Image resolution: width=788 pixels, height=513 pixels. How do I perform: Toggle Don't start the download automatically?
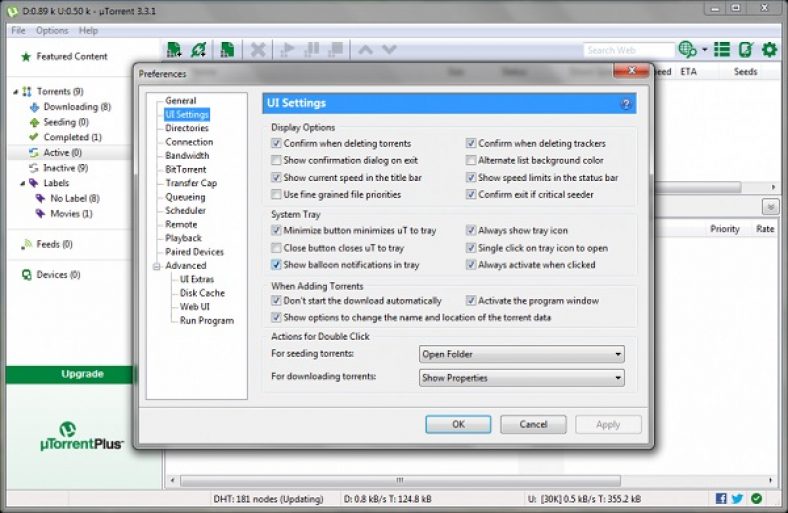pyautogui.click(x=276, y=301)
